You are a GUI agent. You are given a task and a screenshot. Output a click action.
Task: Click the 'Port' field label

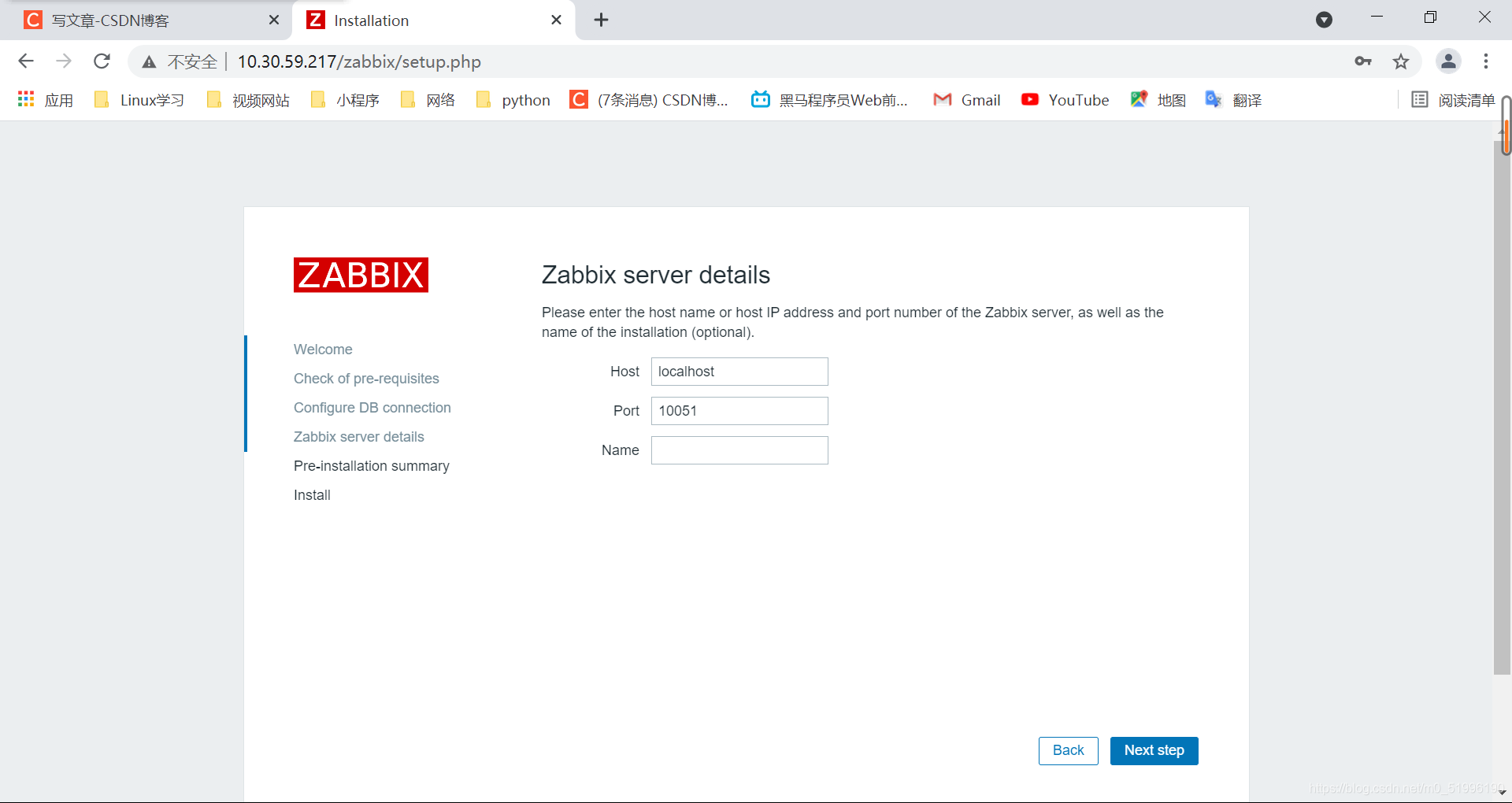[626, 411]
